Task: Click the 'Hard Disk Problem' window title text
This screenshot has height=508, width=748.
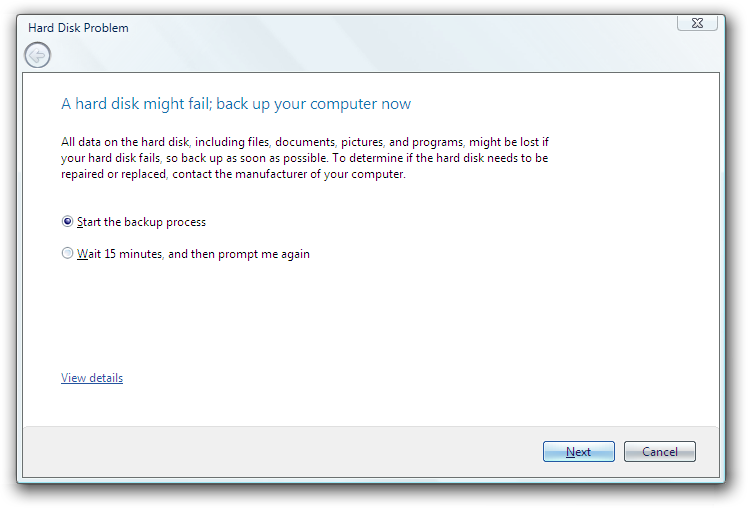Action: click(78, 28)
